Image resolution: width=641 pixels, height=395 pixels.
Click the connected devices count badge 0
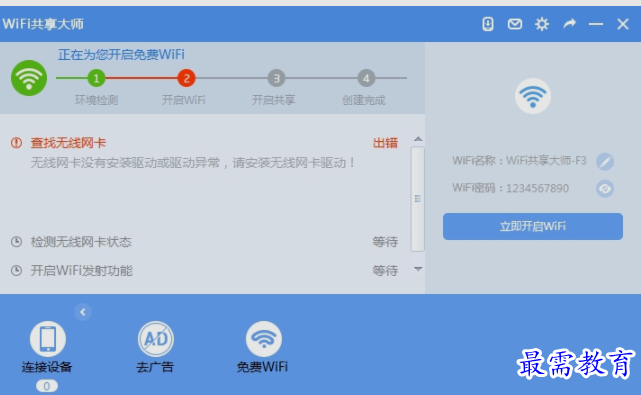coord(47,386)
